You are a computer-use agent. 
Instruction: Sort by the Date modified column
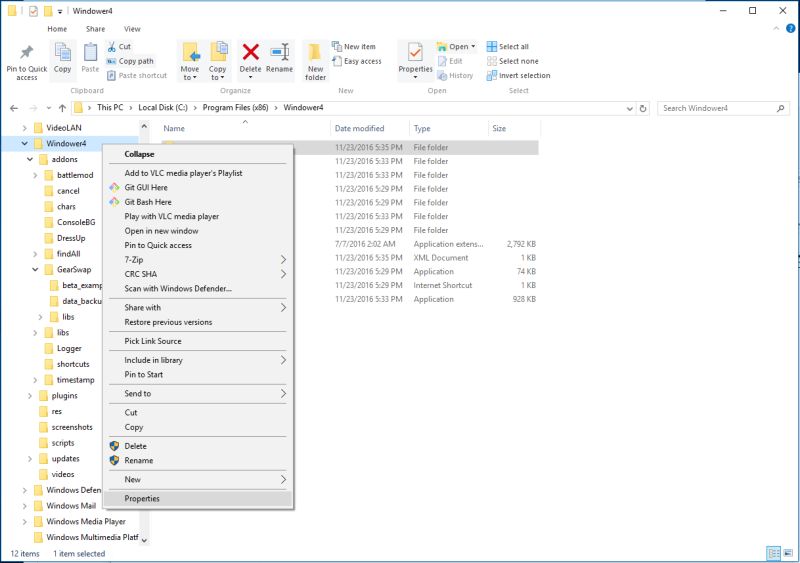click(369, 129)
